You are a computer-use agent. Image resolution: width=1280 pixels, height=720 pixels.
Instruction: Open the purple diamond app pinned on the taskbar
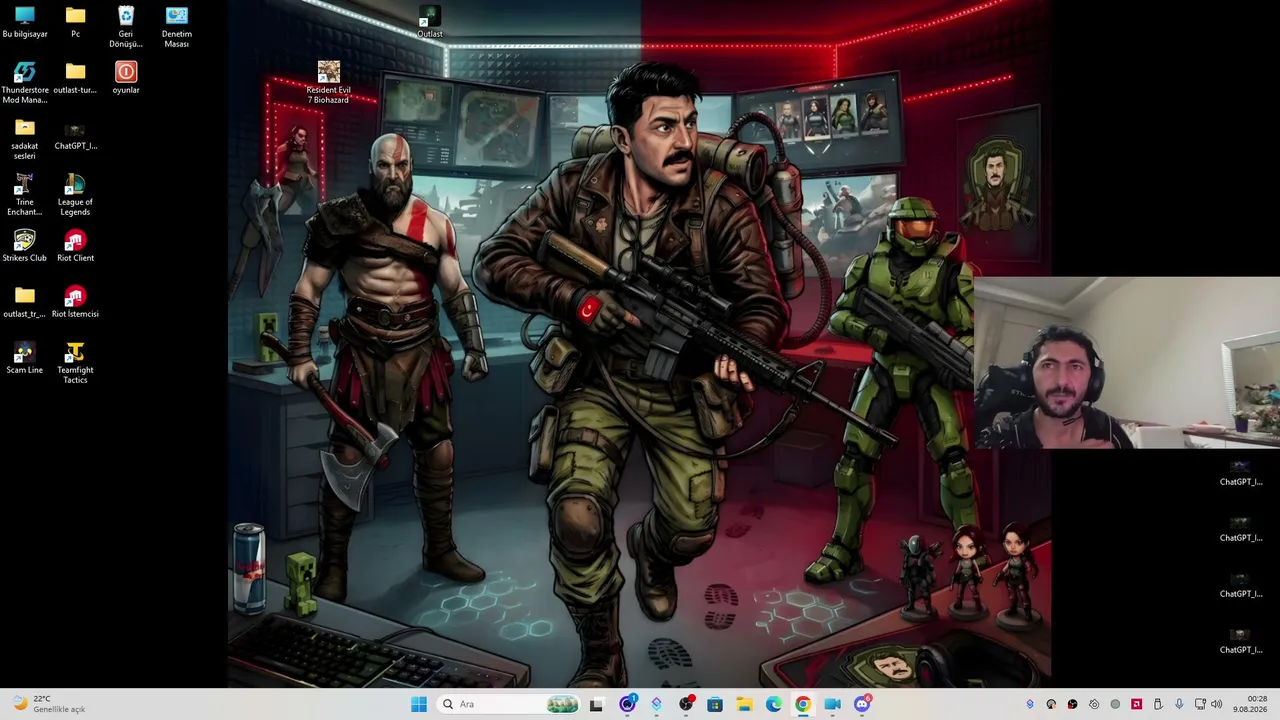pos(656,704)
